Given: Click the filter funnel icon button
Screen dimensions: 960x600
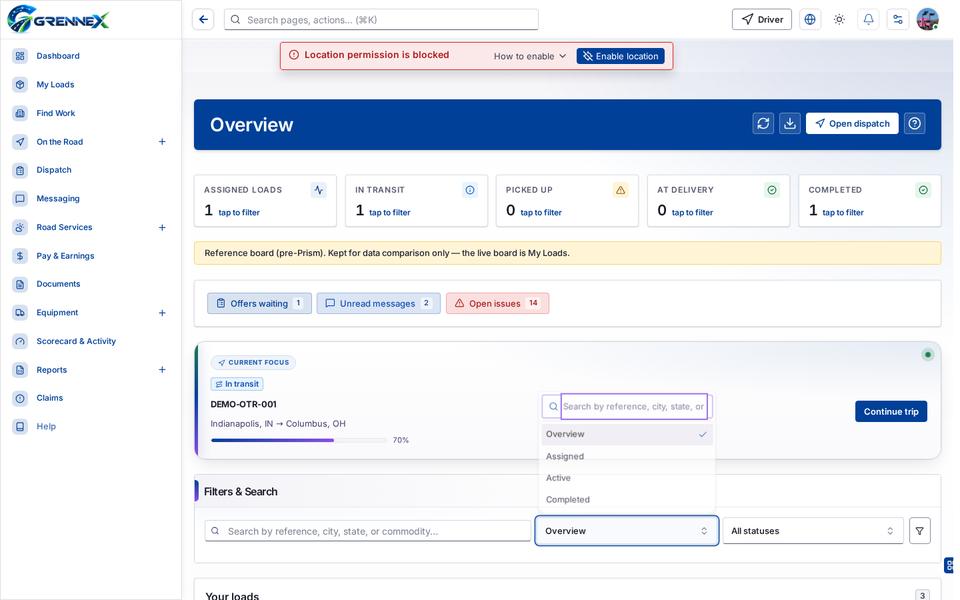Looking at the screenshot, I should tap(920, 531).
